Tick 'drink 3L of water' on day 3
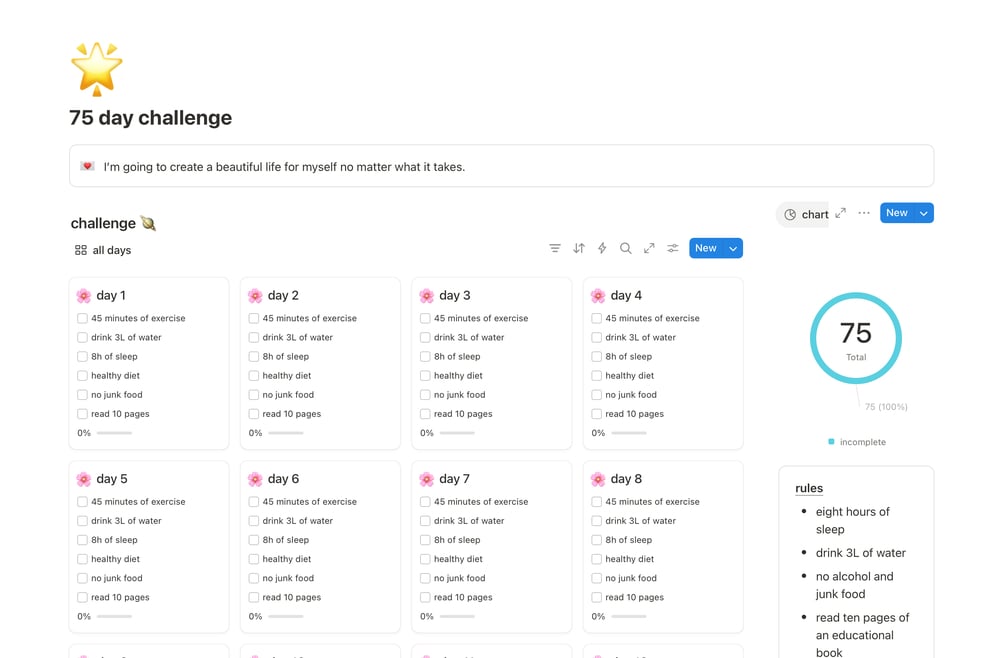Image resolution: width=1005 pixels, height=658 pixels. click(x=425, y=337)
